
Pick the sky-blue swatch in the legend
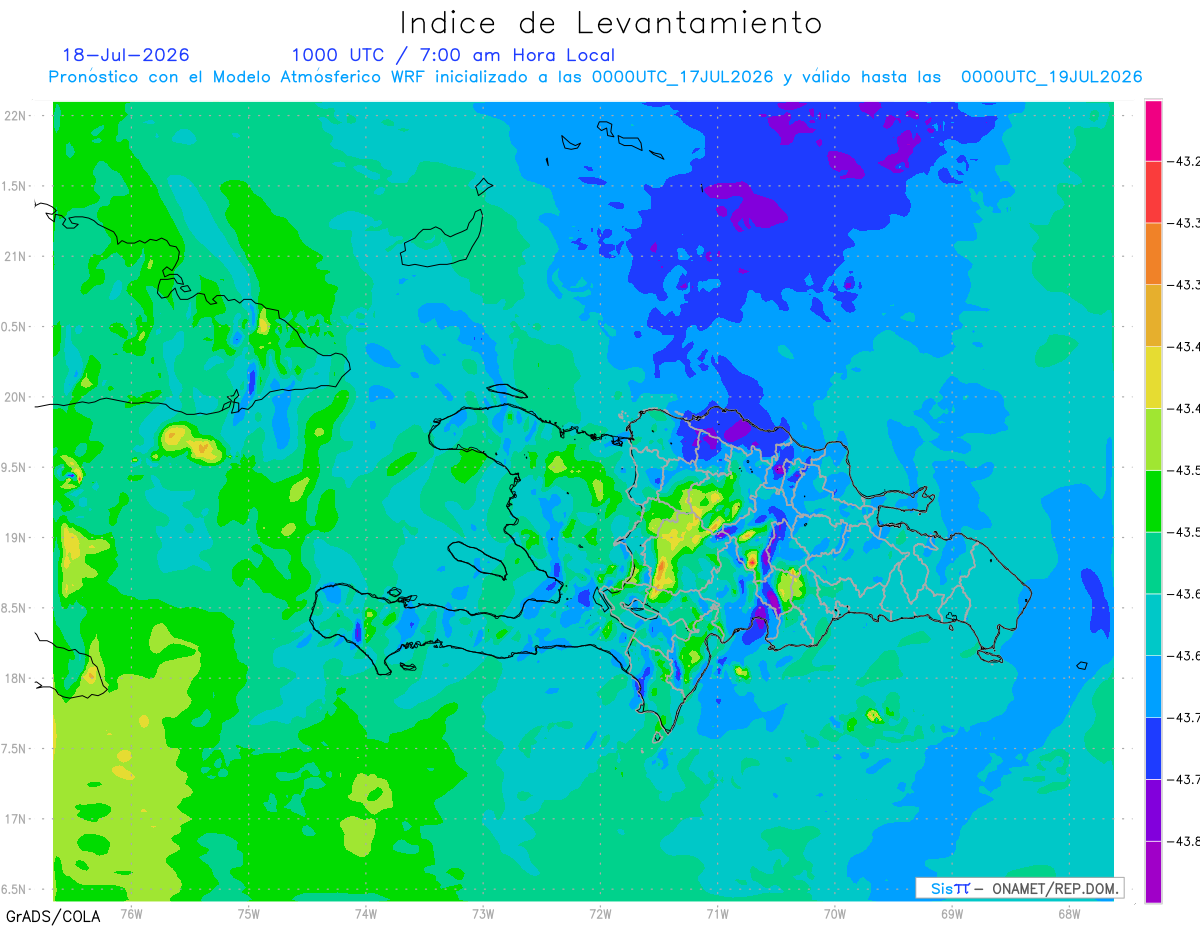pos(1153,686)
